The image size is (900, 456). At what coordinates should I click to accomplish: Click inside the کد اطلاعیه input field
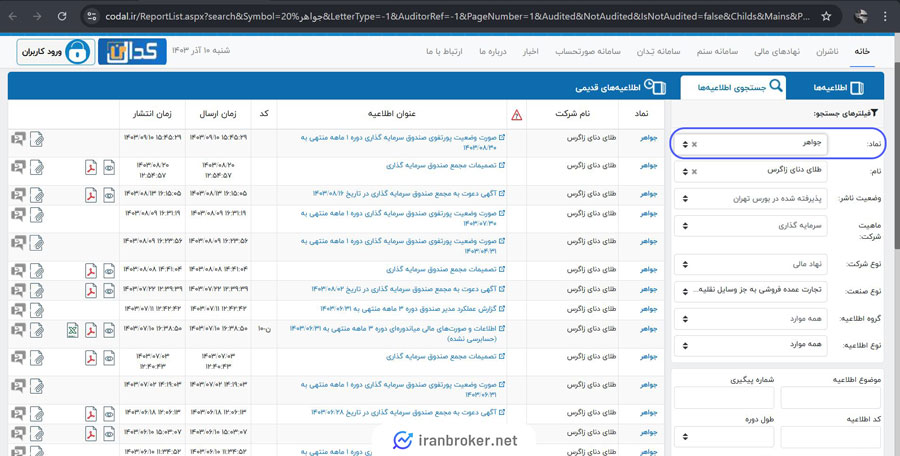[x=831, y=437]
